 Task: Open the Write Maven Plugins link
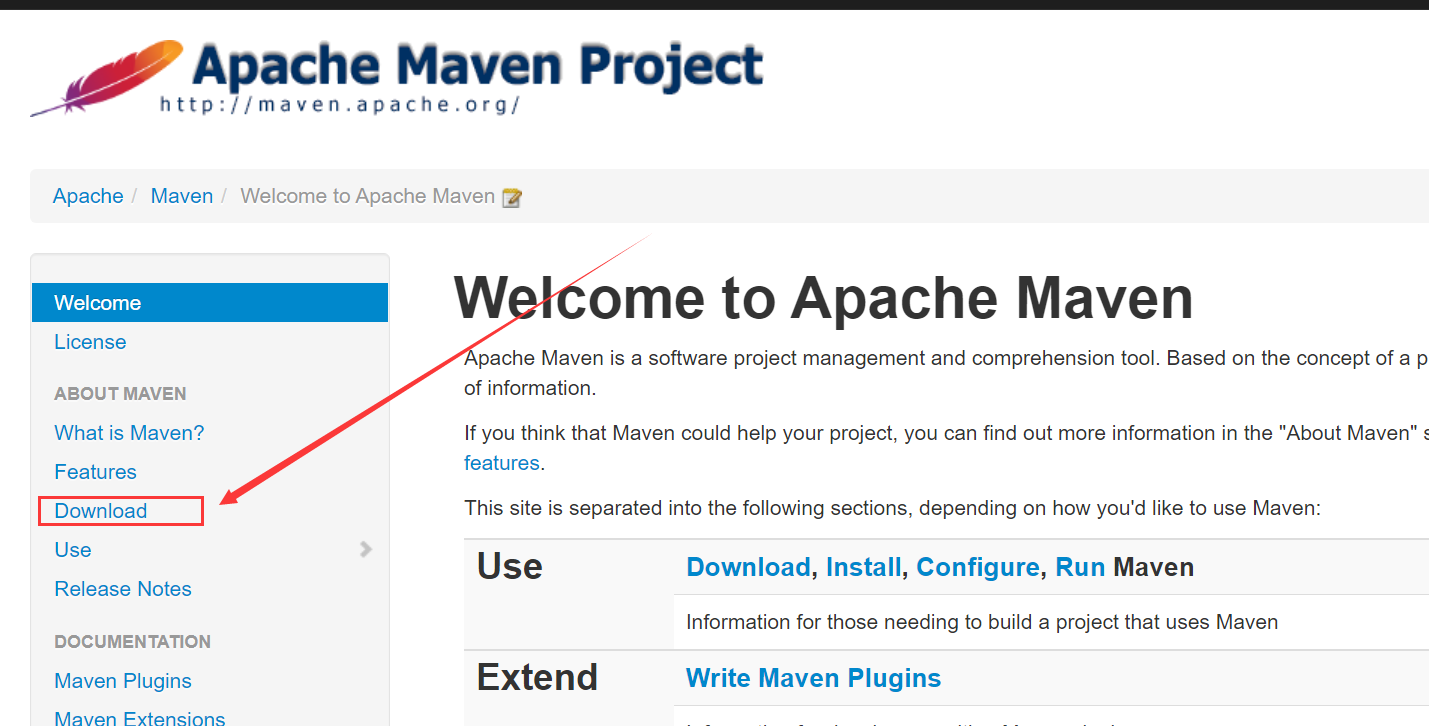[x=814, y=678]
